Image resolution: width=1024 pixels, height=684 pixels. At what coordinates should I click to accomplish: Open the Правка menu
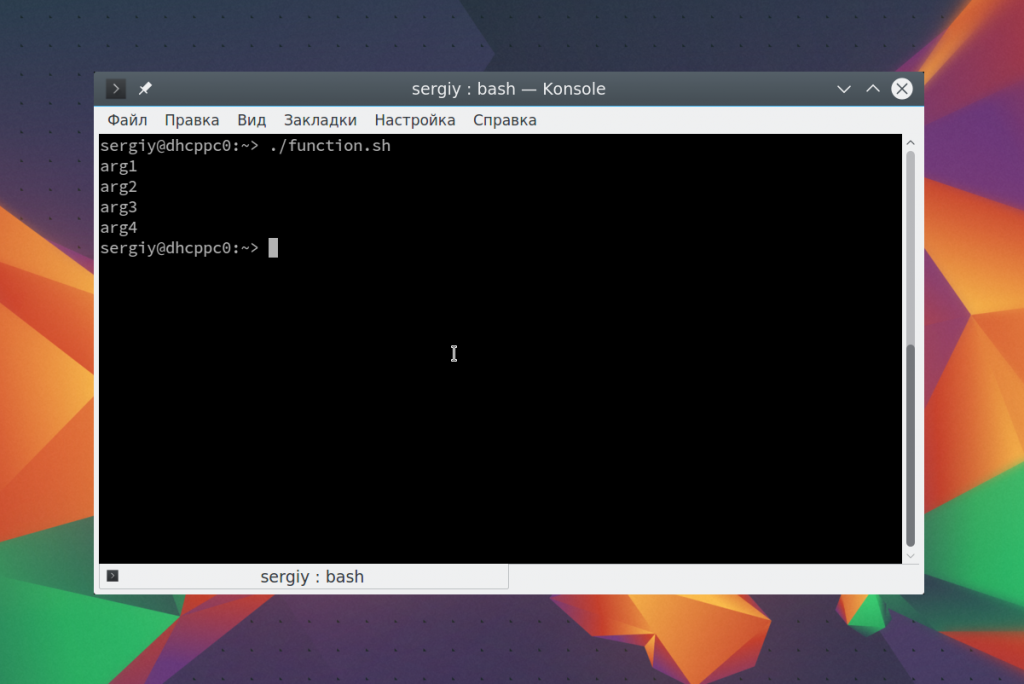192,120
